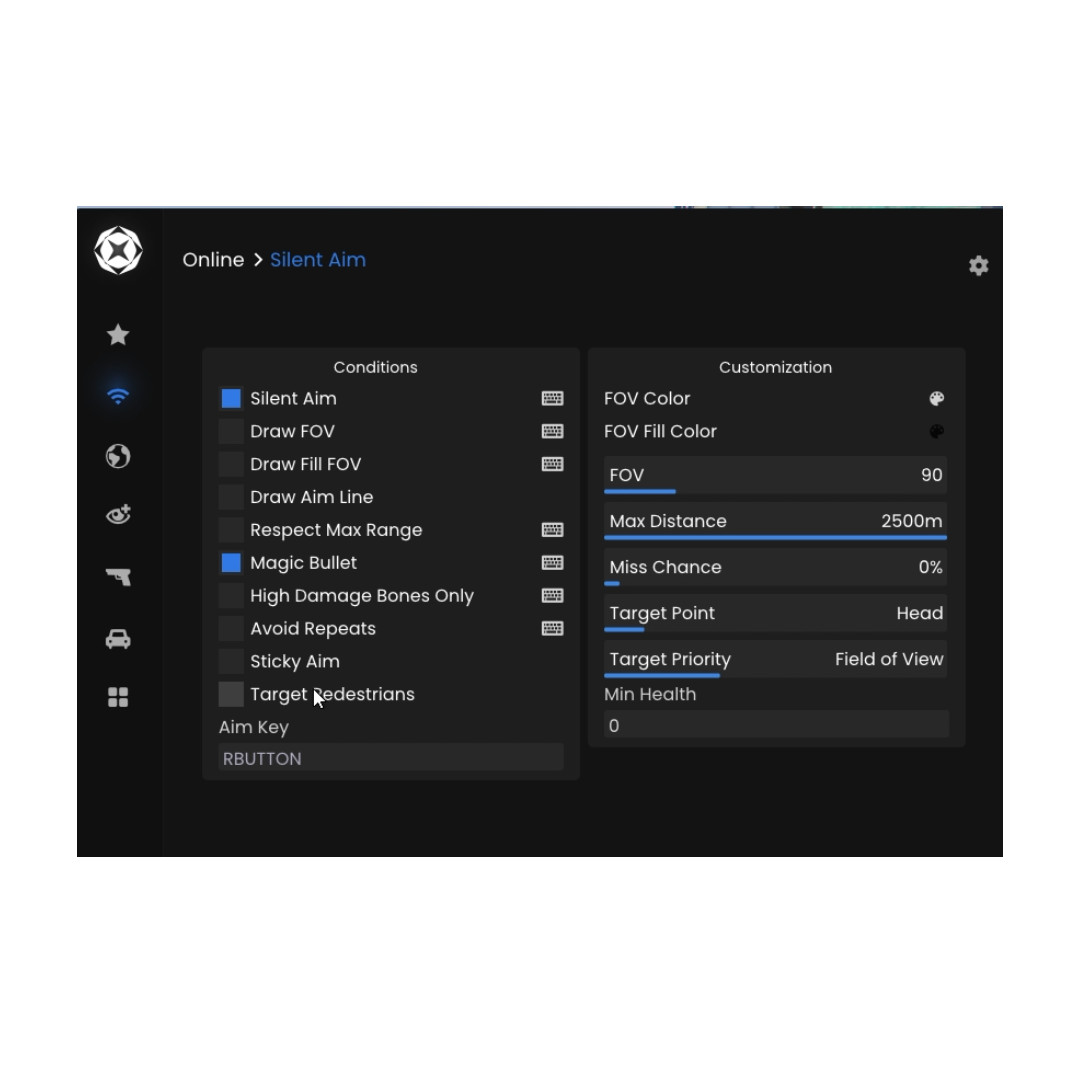
Task: Open the eye visuals section in sidebar
Action: coord(118,516)
